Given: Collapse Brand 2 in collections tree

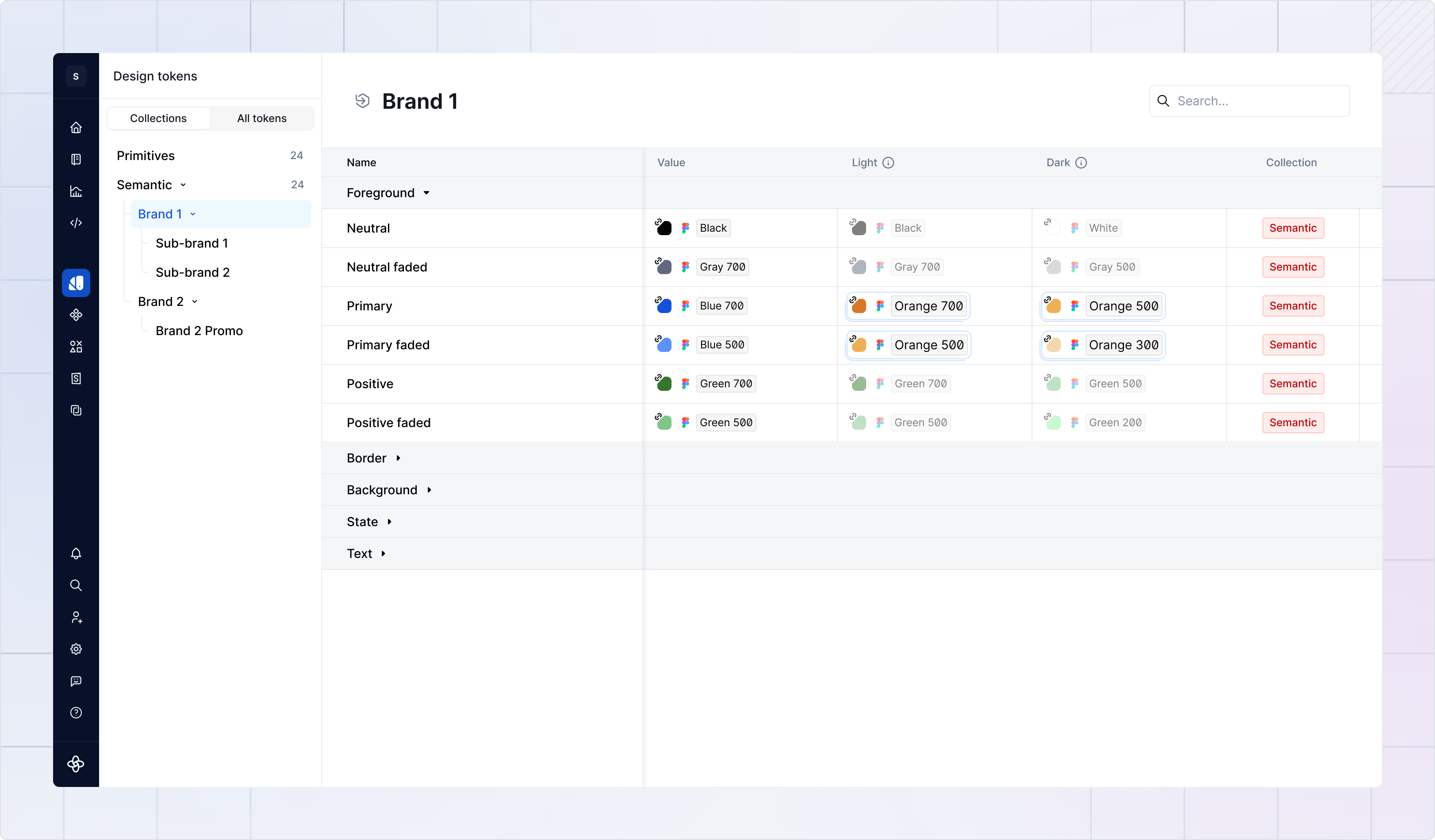Looking at the screenshot, I should pos(195,302).
